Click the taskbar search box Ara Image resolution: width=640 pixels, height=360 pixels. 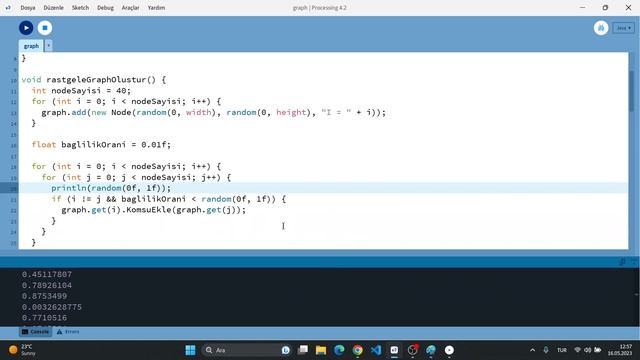pos(247,350)
